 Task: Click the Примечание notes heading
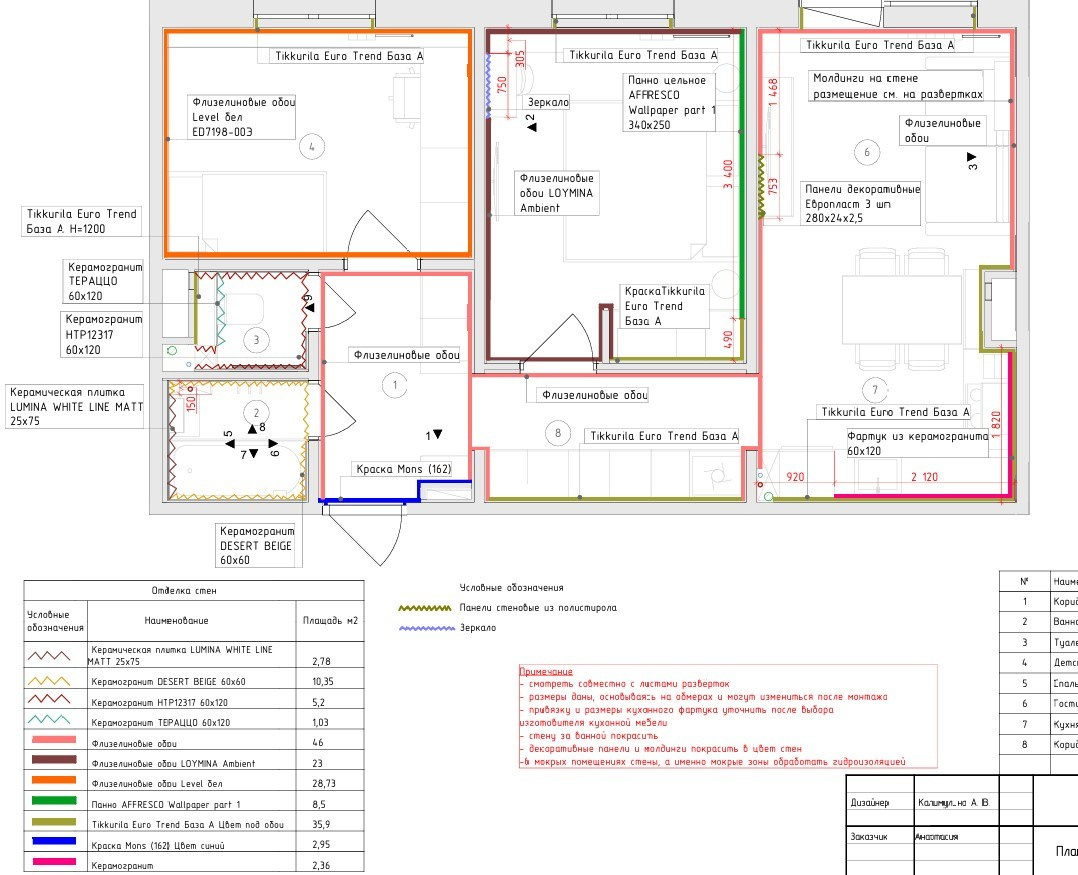546,671
